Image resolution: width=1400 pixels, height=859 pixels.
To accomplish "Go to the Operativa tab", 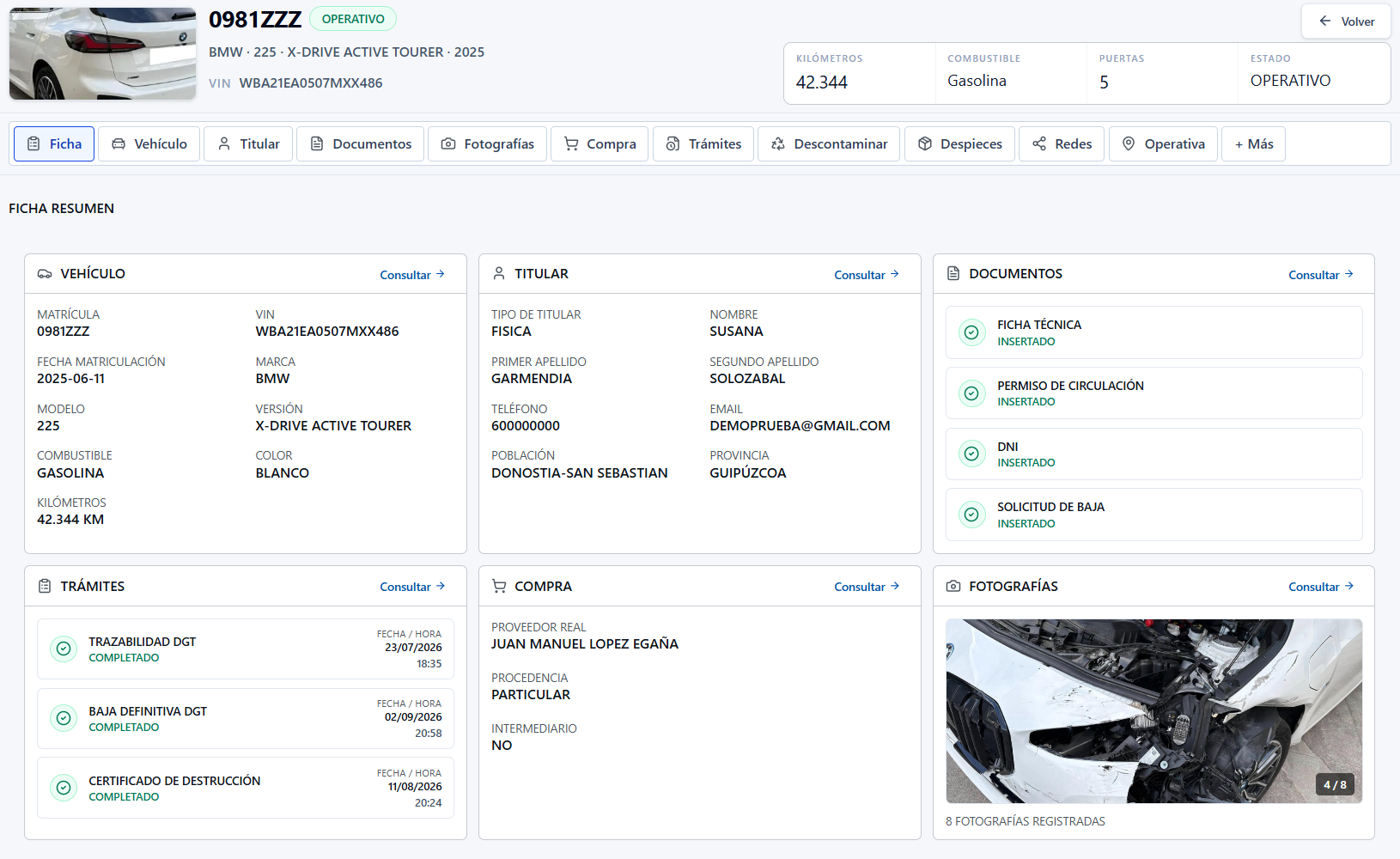I will [x=1163, y=144].
